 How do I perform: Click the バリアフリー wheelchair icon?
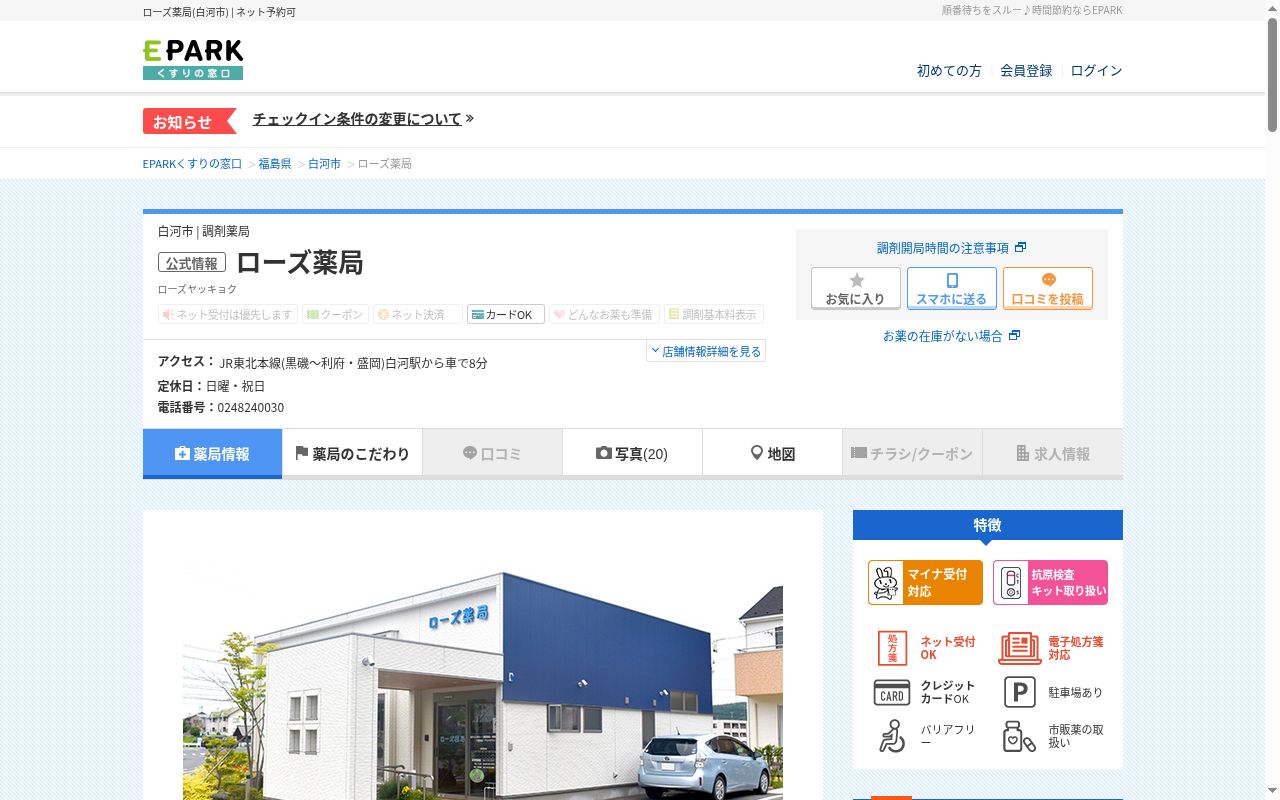(x=892, y=736)
